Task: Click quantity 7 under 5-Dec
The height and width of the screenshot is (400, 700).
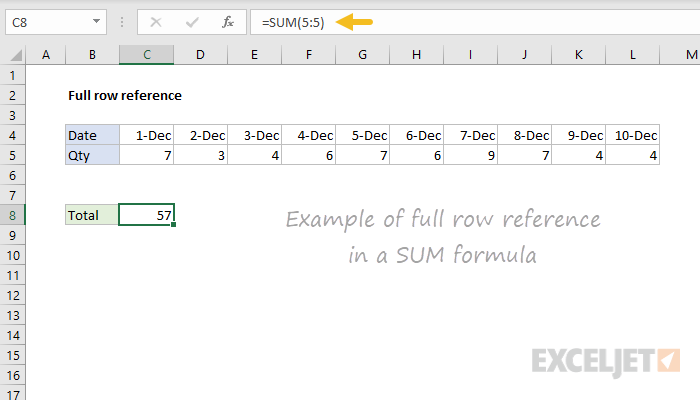Action: (x=362, y=155)
